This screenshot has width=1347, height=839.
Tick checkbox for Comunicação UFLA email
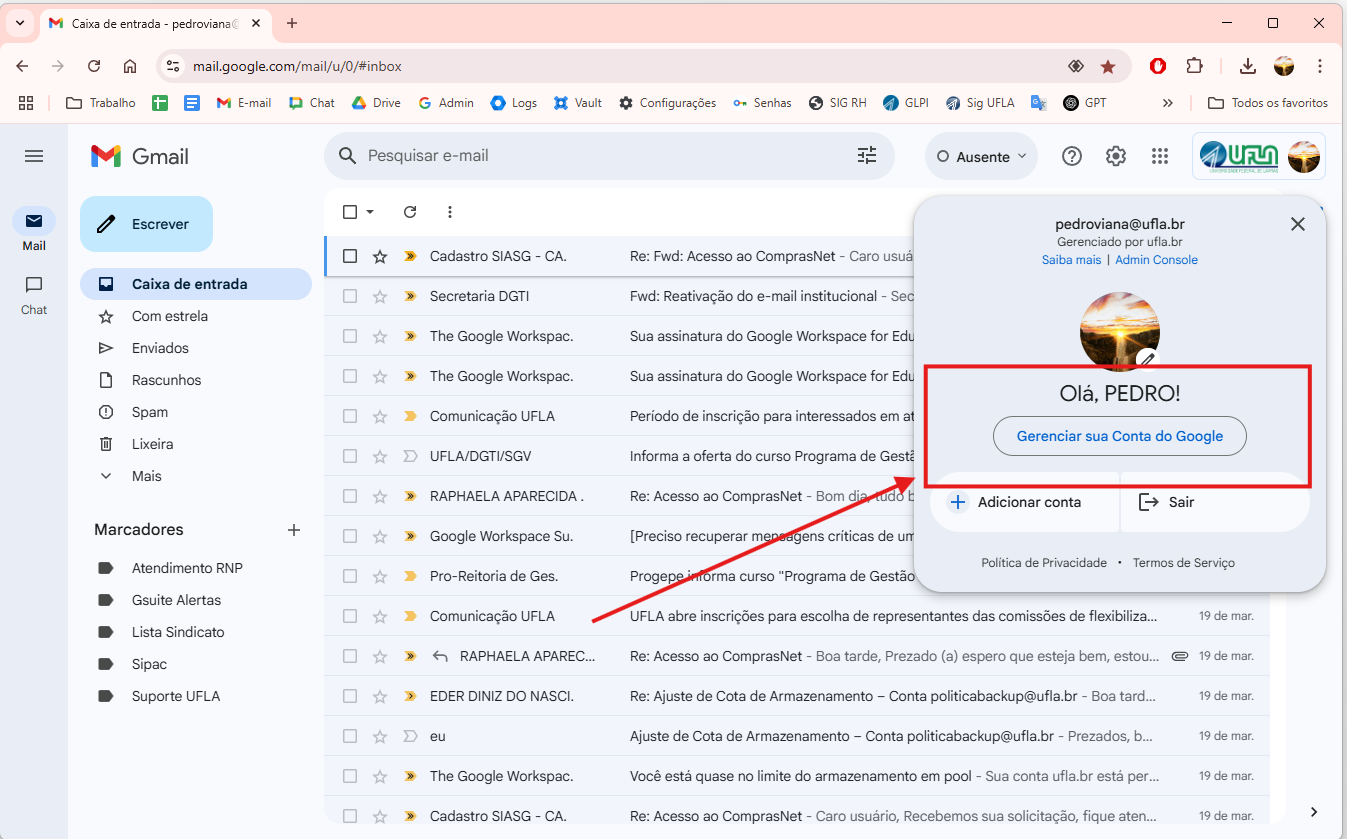(350, 416)
